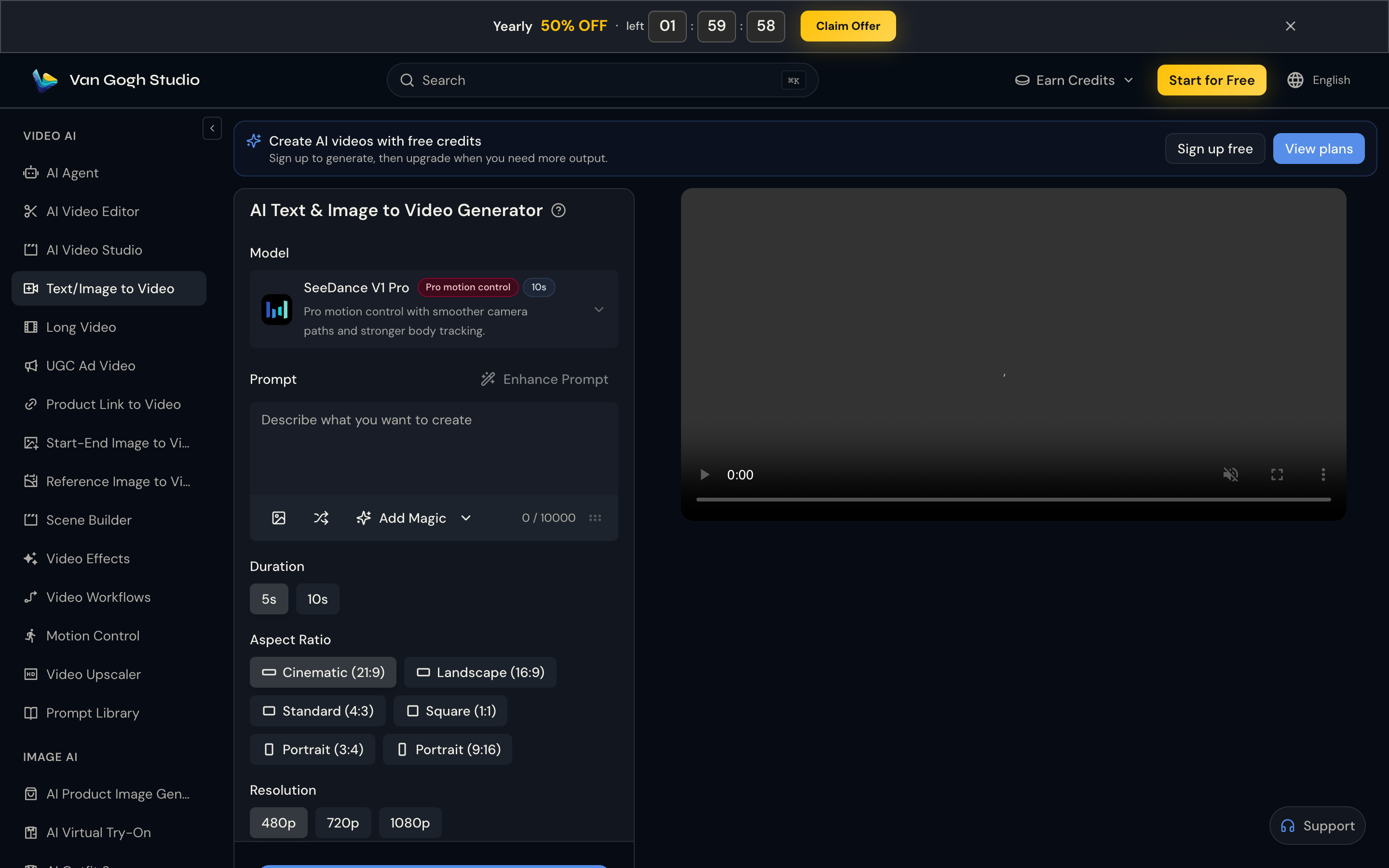Click the Video Upscaler HD icon

click(30, 674)
